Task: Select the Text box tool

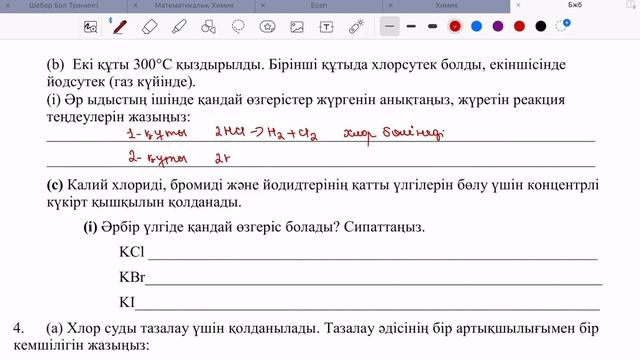Action: point(326,27)
